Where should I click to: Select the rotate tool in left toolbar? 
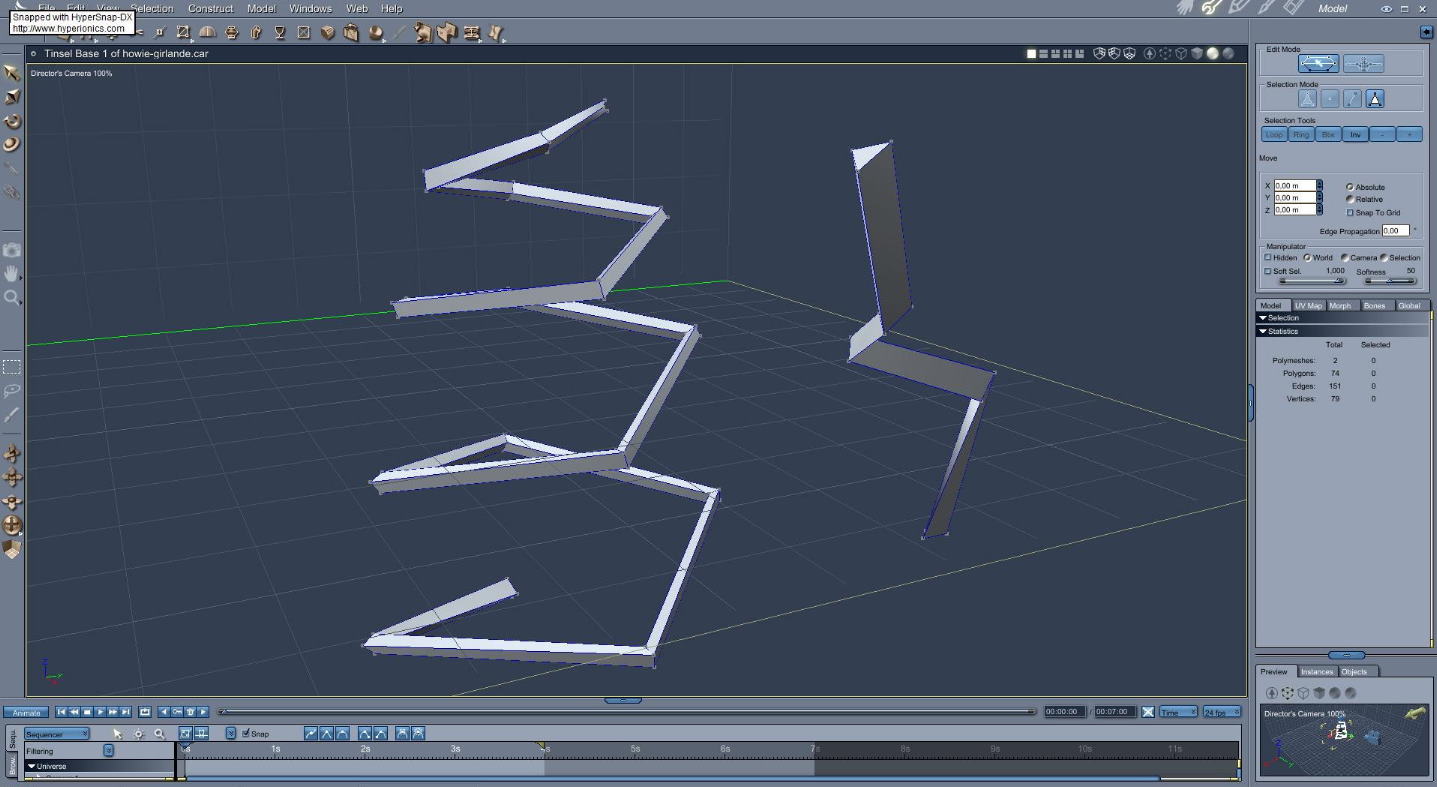point(12,121)
